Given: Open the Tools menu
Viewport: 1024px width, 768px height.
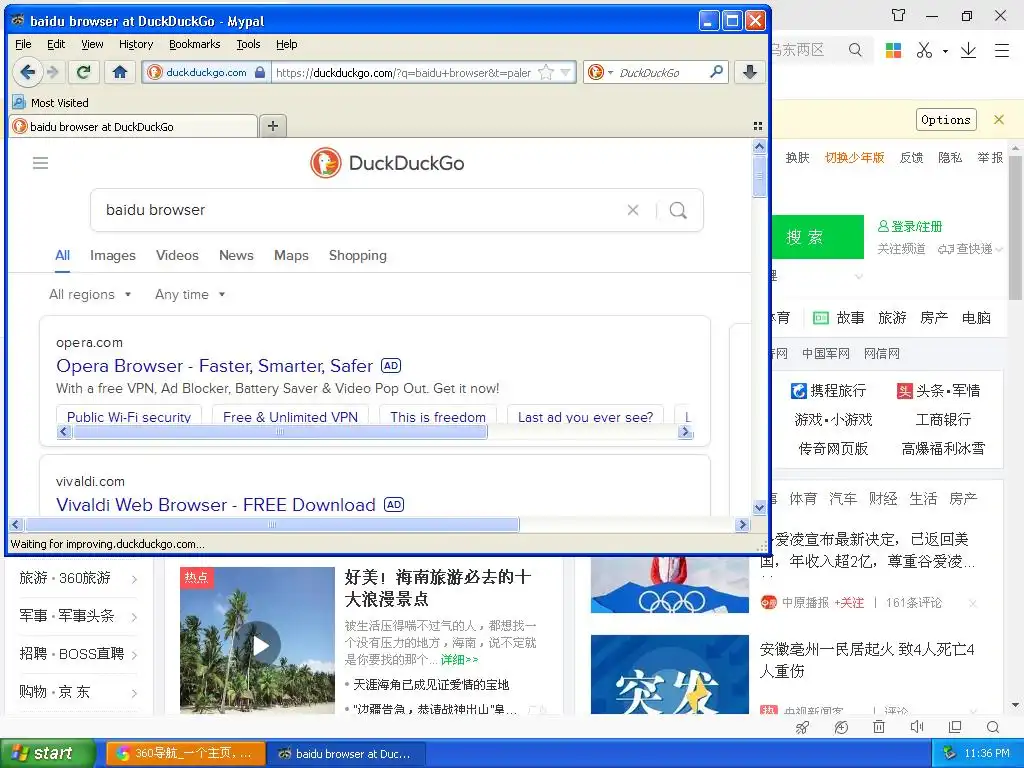Looking at the screenshot, I should pyautogui.click(x=248, y=44).
